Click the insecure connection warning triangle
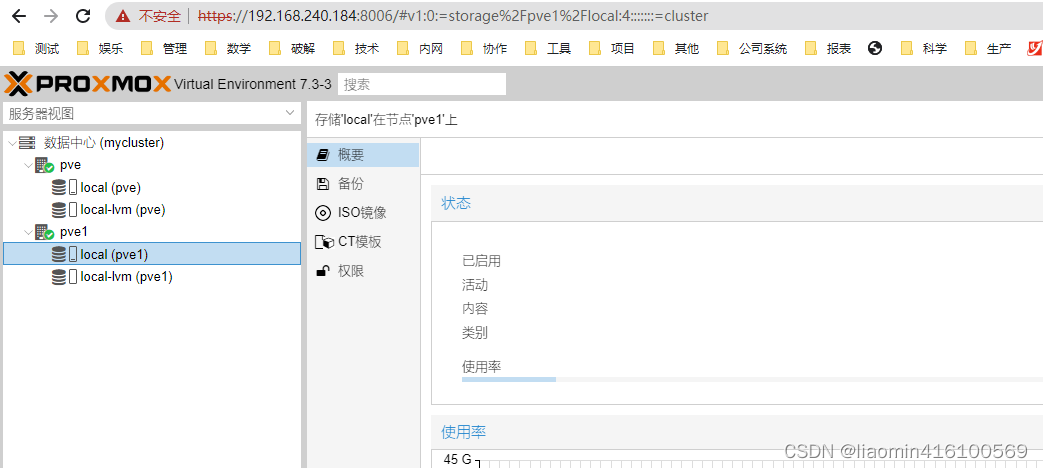Viewport: 1043px width, 468px height. click(122, 15)
